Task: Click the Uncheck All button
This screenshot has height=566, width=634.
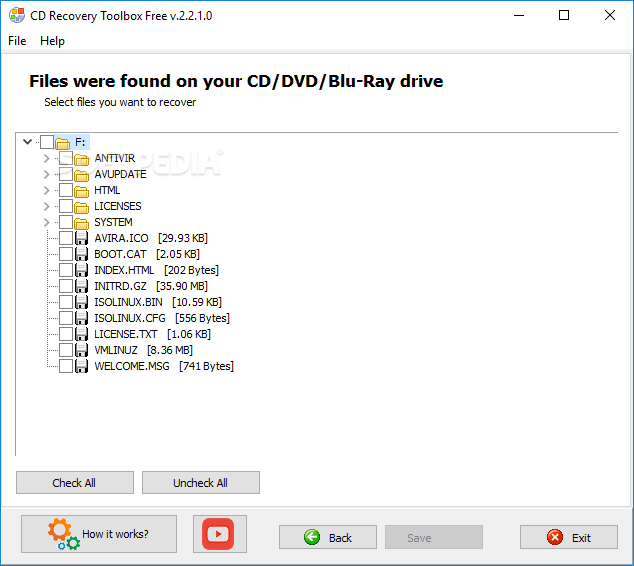Action: coord(201,482)
